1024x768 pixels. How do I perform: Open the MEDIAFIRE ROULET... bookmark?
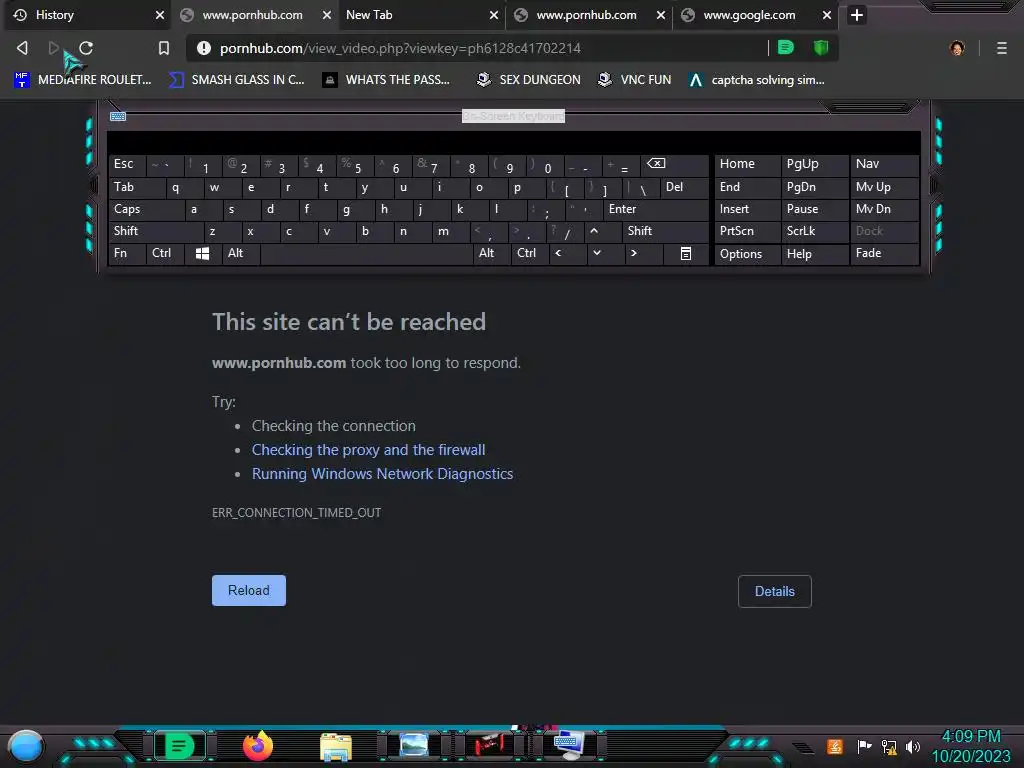coord(83,80)
